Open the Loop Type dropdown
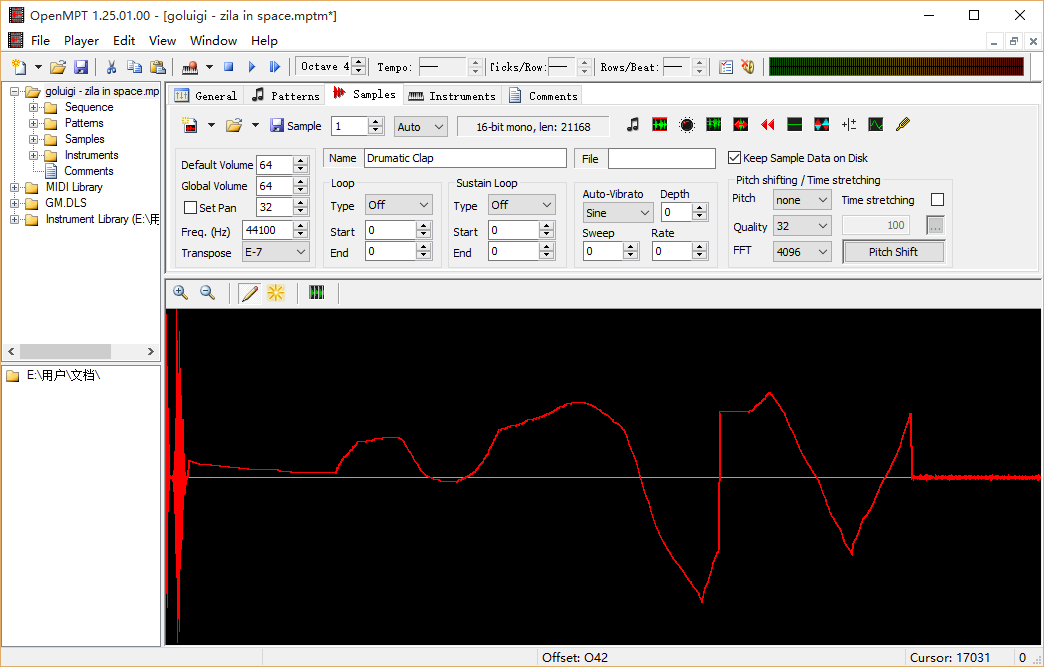Screen dimensions: 1044x667 [397, 205]
